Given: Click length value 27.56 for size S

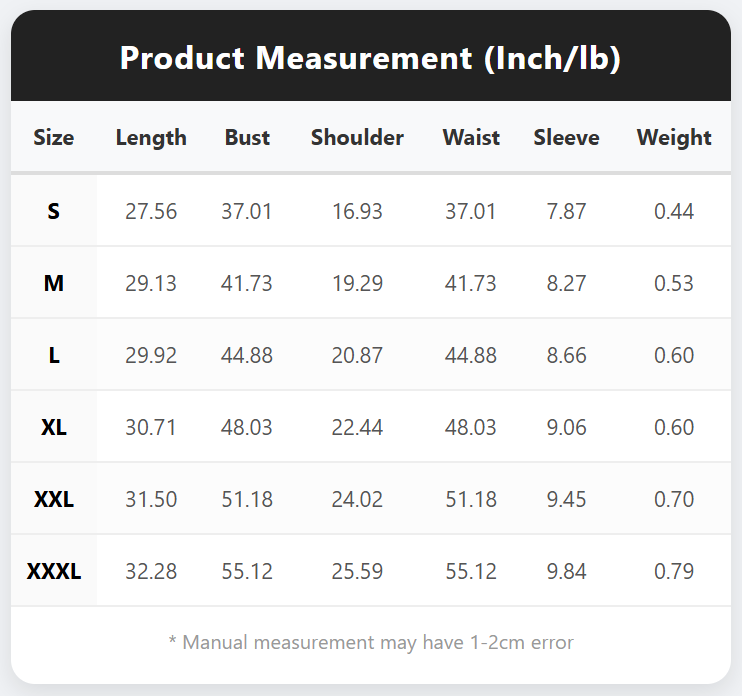Looking at the screenshot, I should 151,211.
